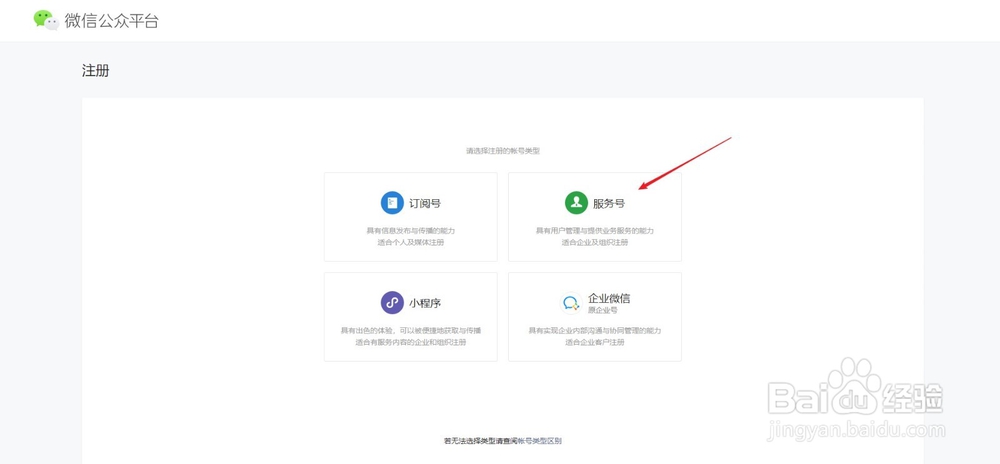Select the 服务号 account type title
The height and width of the screenshot is (464, 1000).
click(x=609, y=204)
